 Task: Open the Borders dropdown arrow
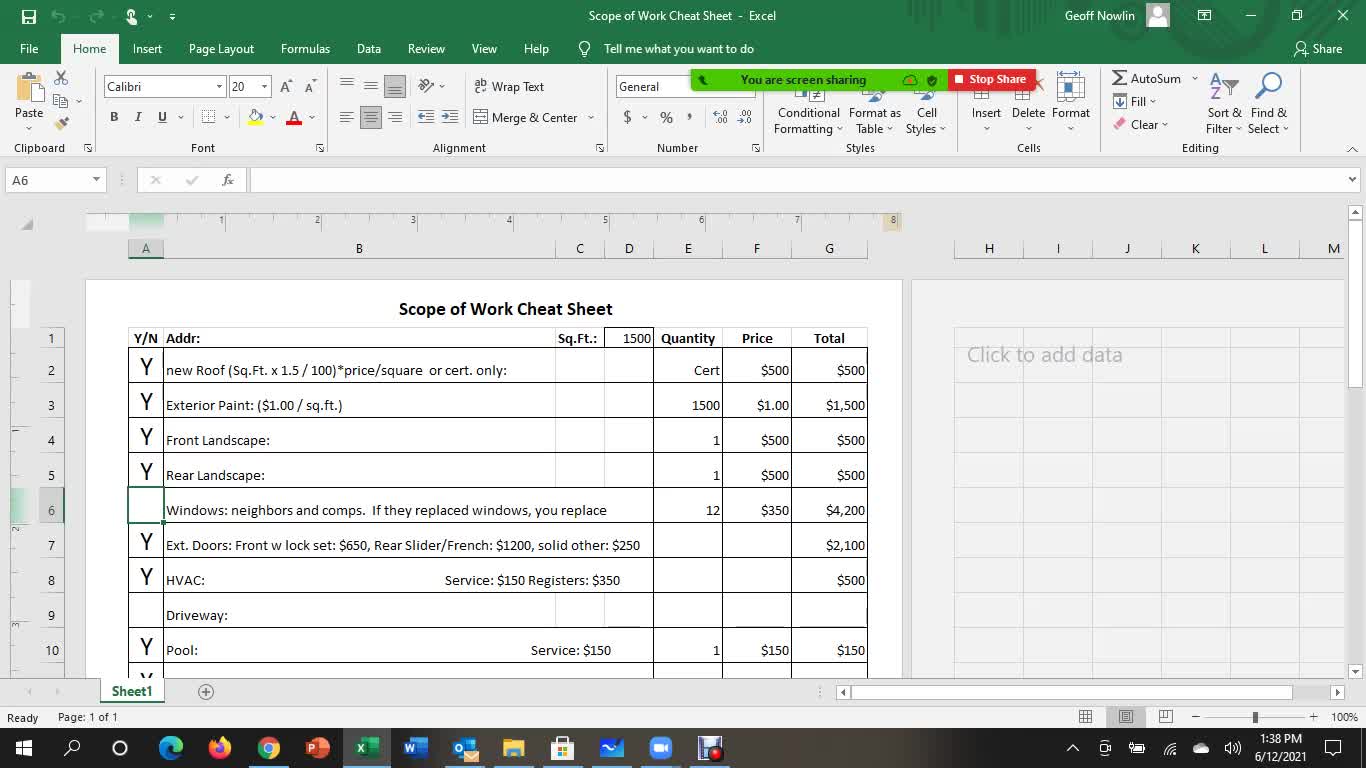pos(227,118)
